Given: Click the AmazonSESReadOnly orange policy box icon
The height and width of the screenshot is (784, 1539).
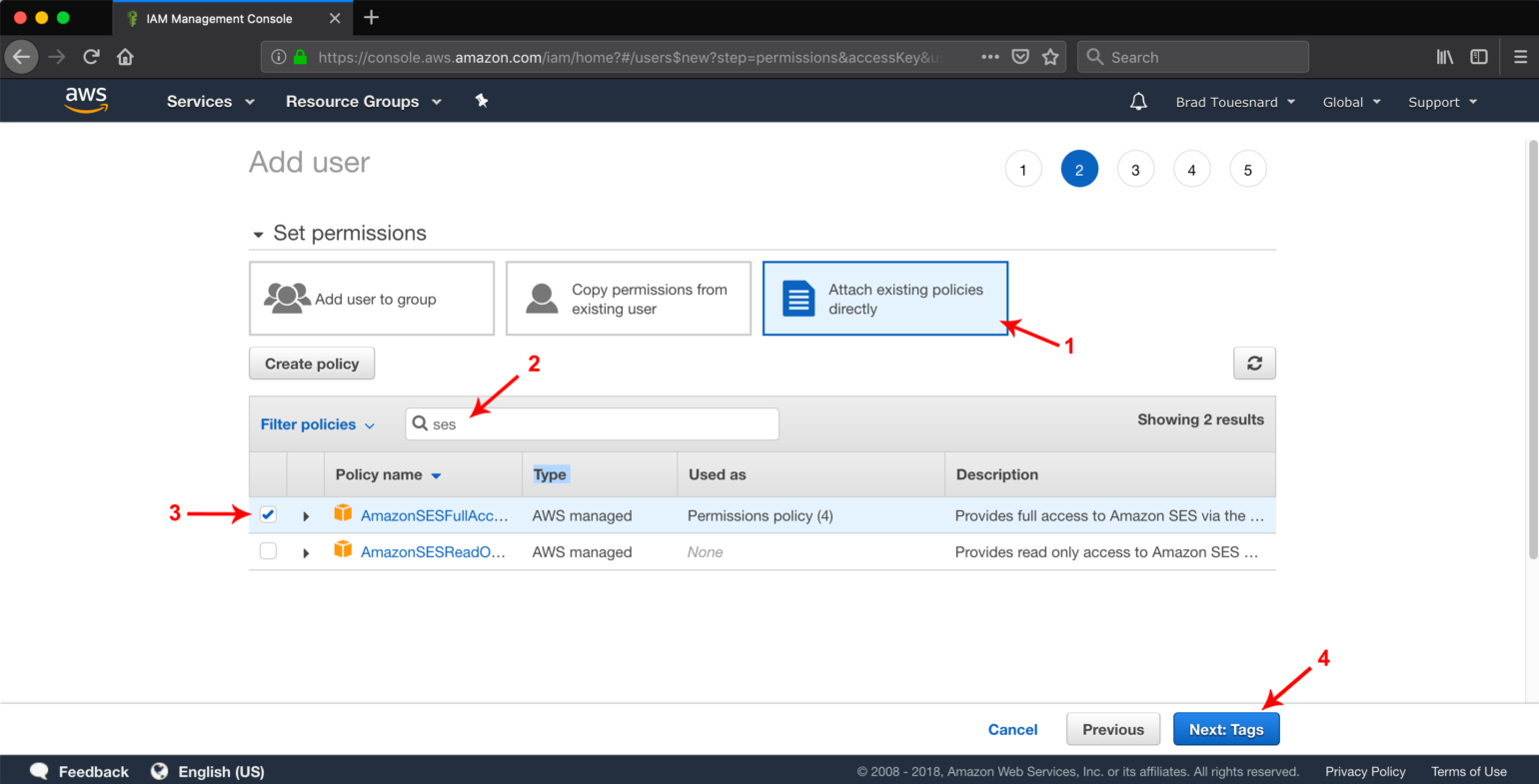Looking at the screenshot, I should point(343,549).
